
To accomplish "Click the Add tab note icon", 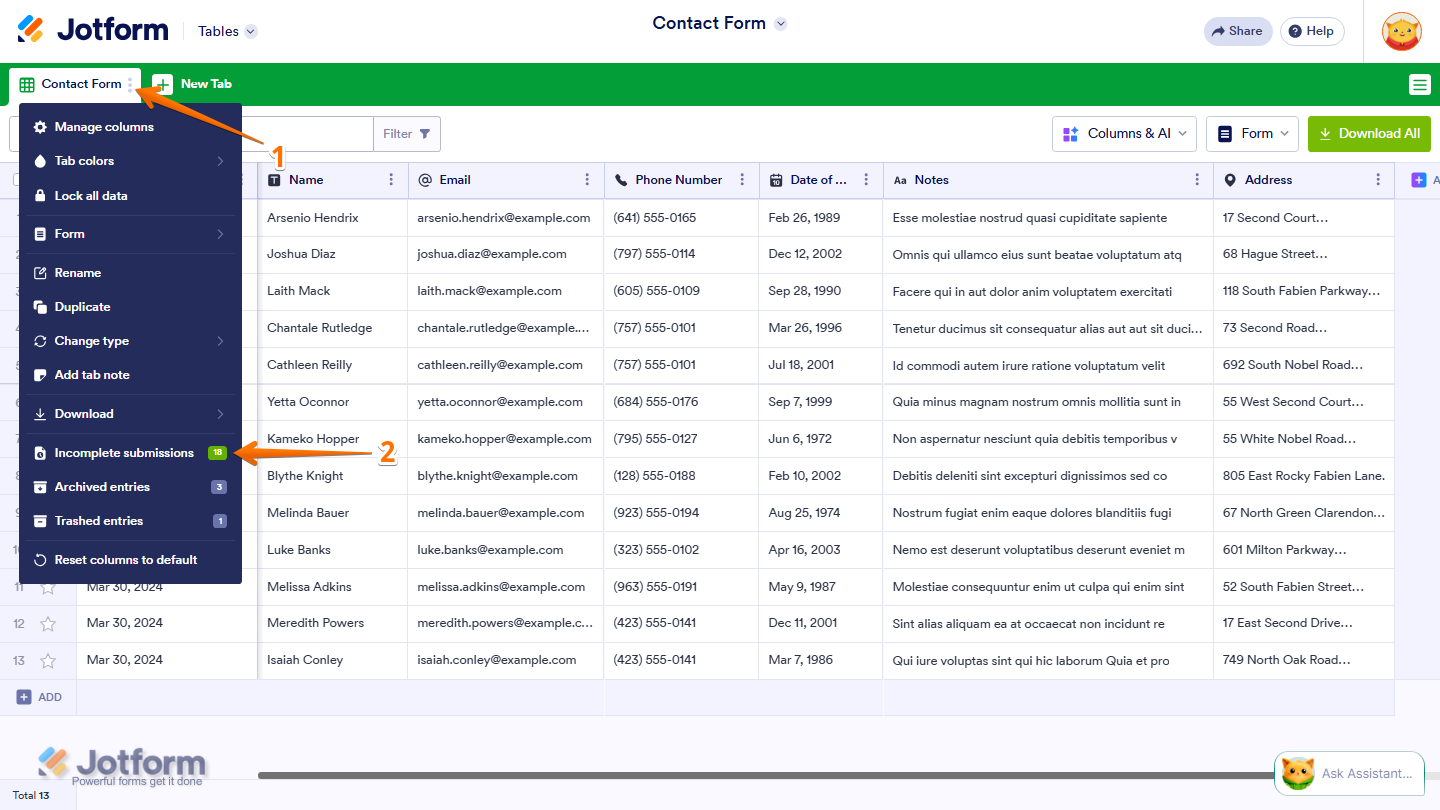I will (40, 375).
